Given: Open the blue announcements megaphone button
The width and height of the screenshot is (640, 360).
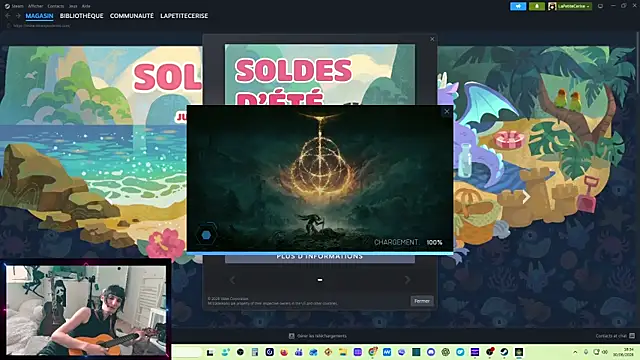Looking at the screenshot, I should click(x=518, y=6).
